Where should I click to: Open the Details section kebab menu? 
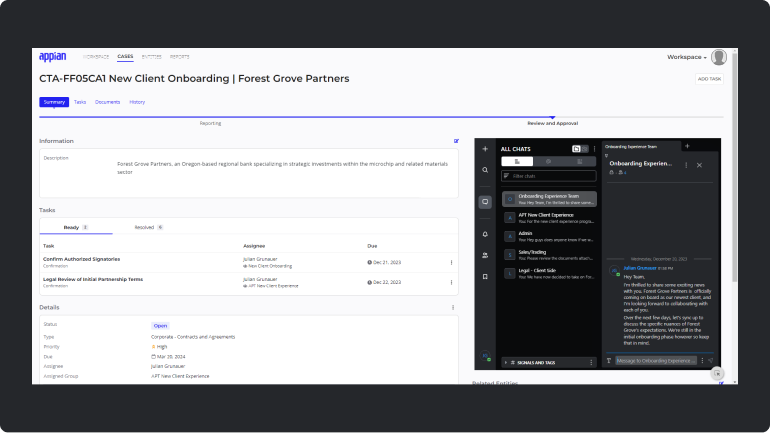click(x=453, y=308)
